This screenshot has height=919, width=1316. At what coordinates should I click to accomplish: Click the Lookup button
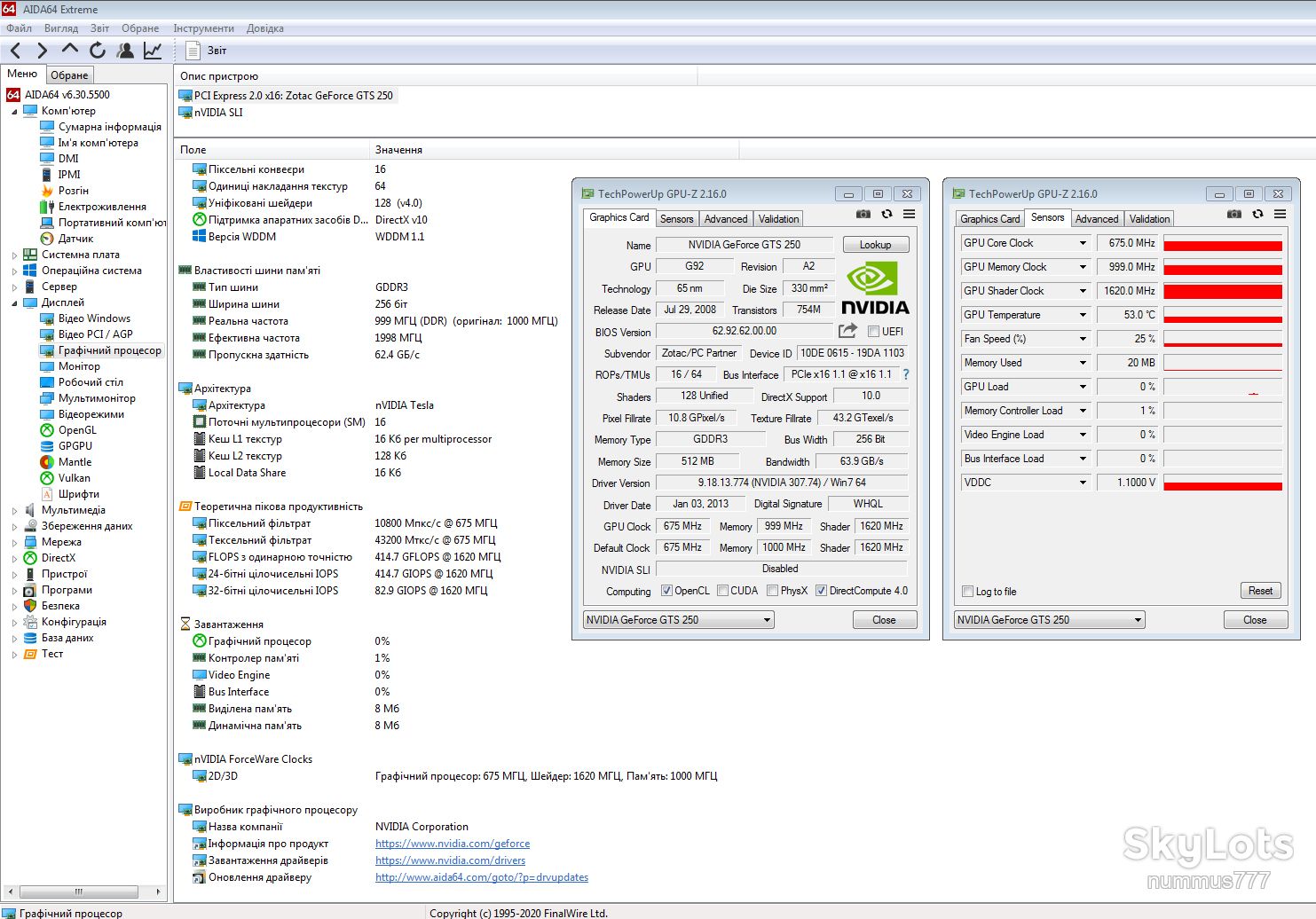point(875,245)
